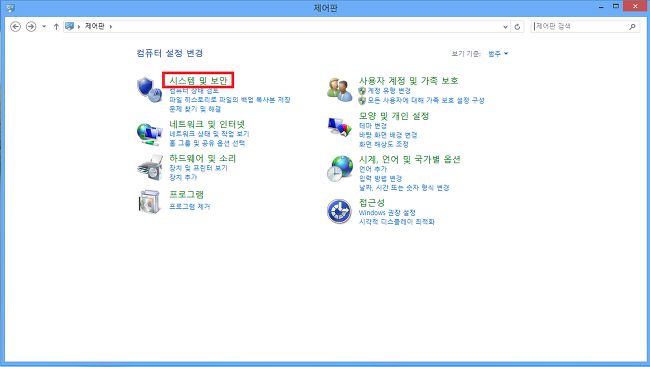
Task: Open recent locations dropdown arrow
Action: [44, 27]
